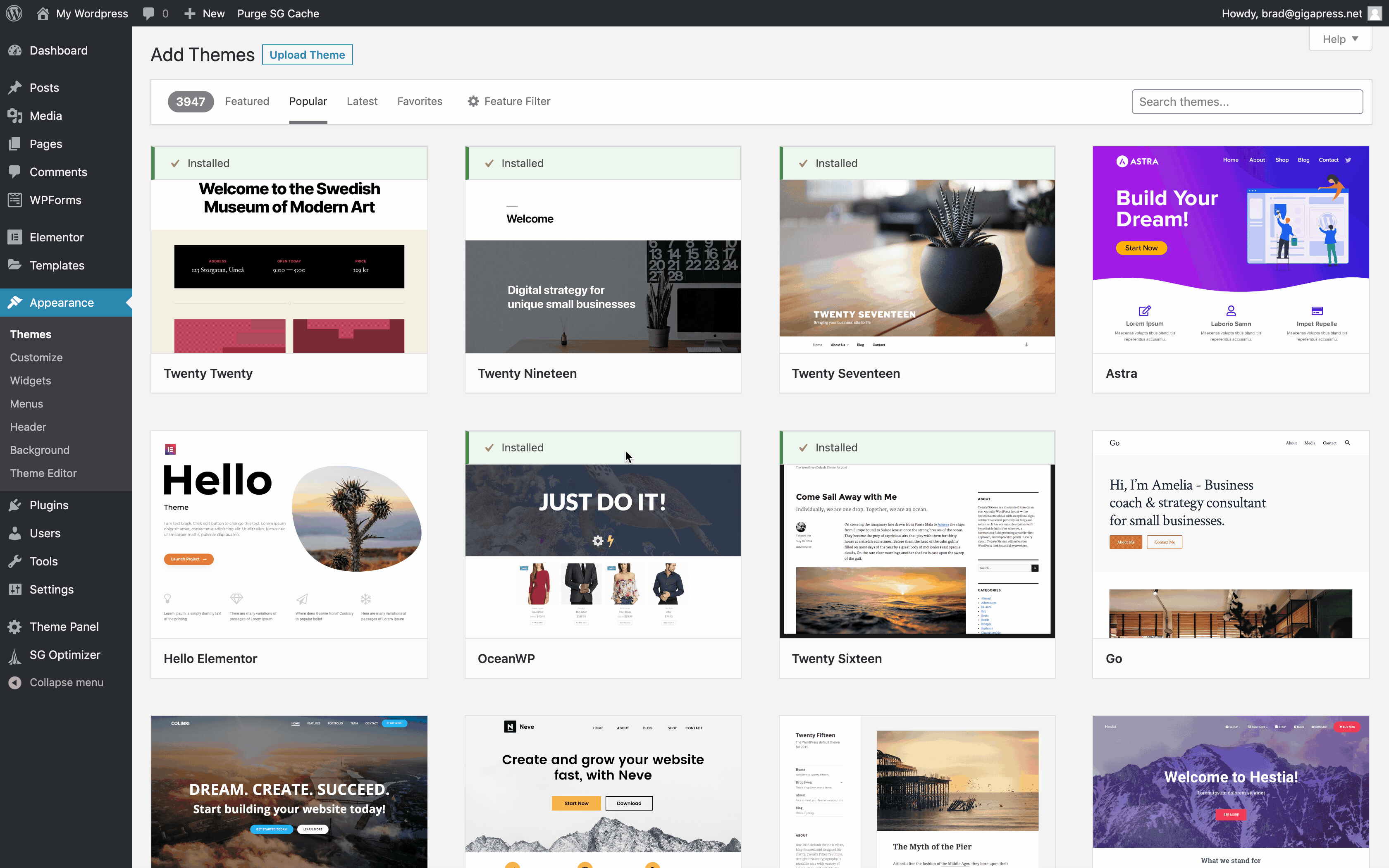This screenshot has height=868, width=1389.
Task: Open Customize under Appearance
Action: point(36,357)
